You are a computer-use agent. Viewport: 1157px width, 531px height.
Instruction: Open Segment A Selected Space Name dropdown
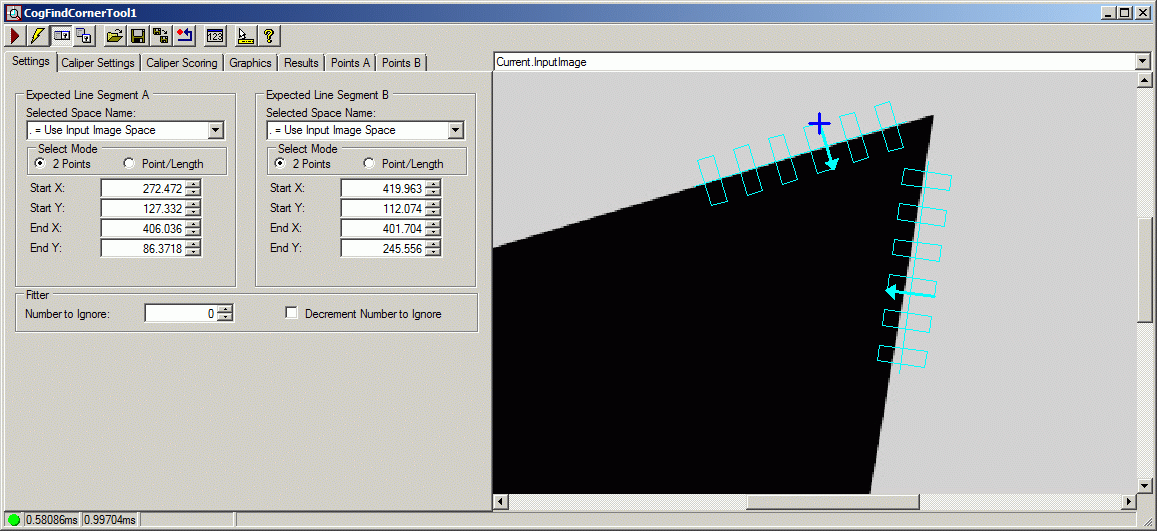pos(215,130)
